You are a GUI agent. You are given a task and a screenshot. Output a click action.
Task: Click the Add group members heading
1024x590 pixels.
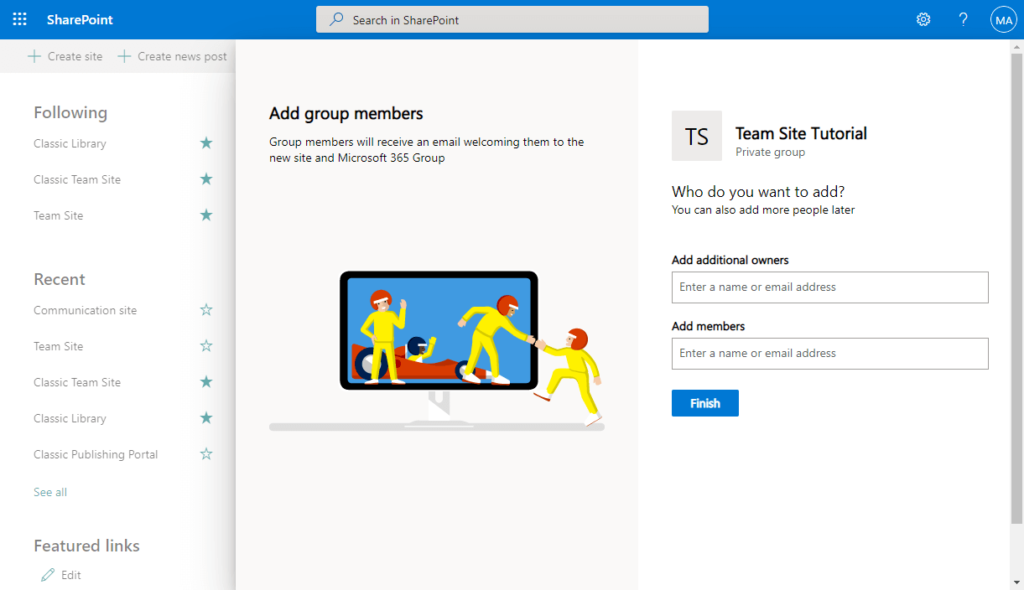(346, 113)
